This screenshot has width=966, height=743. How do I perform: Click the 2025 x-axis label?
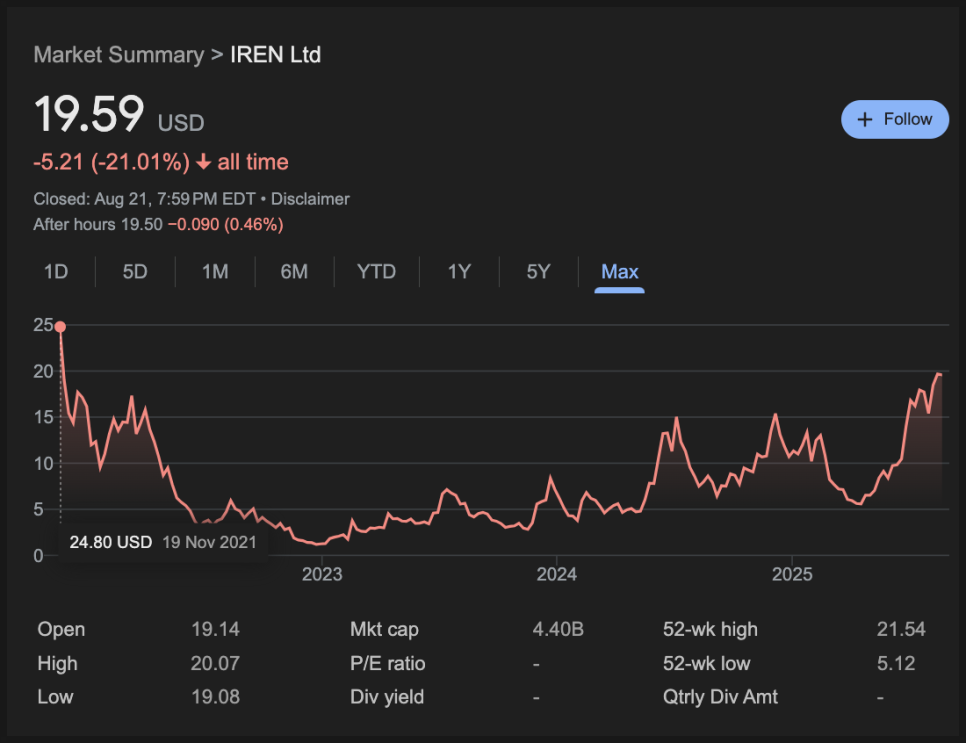click(792, 574)
